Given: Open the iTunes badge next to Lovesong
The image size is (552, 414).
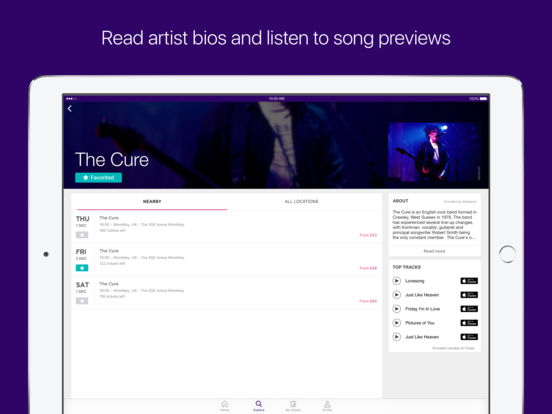Looking at the screenshot, I should coord(469,281).
